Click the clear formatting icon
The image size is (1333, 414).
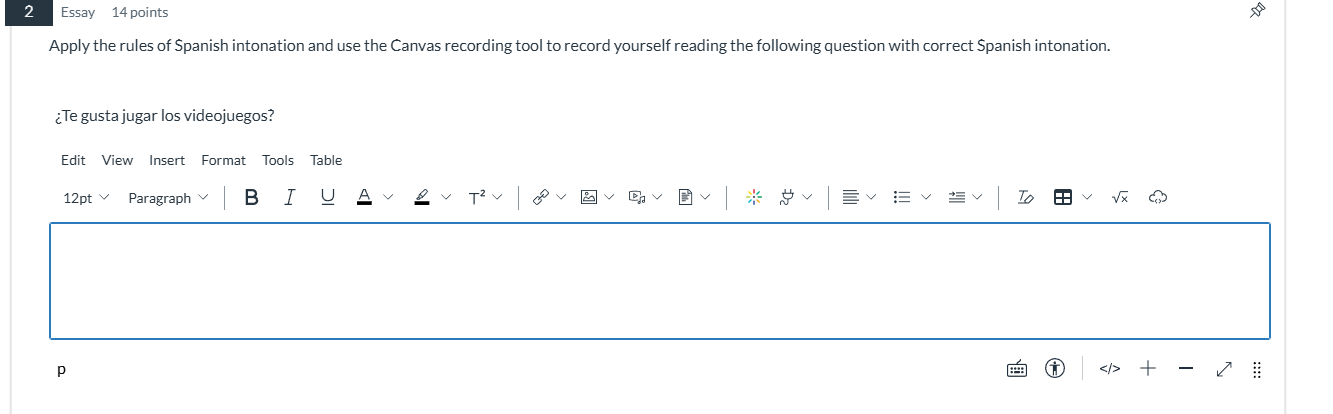click(x=1026, y=198)
